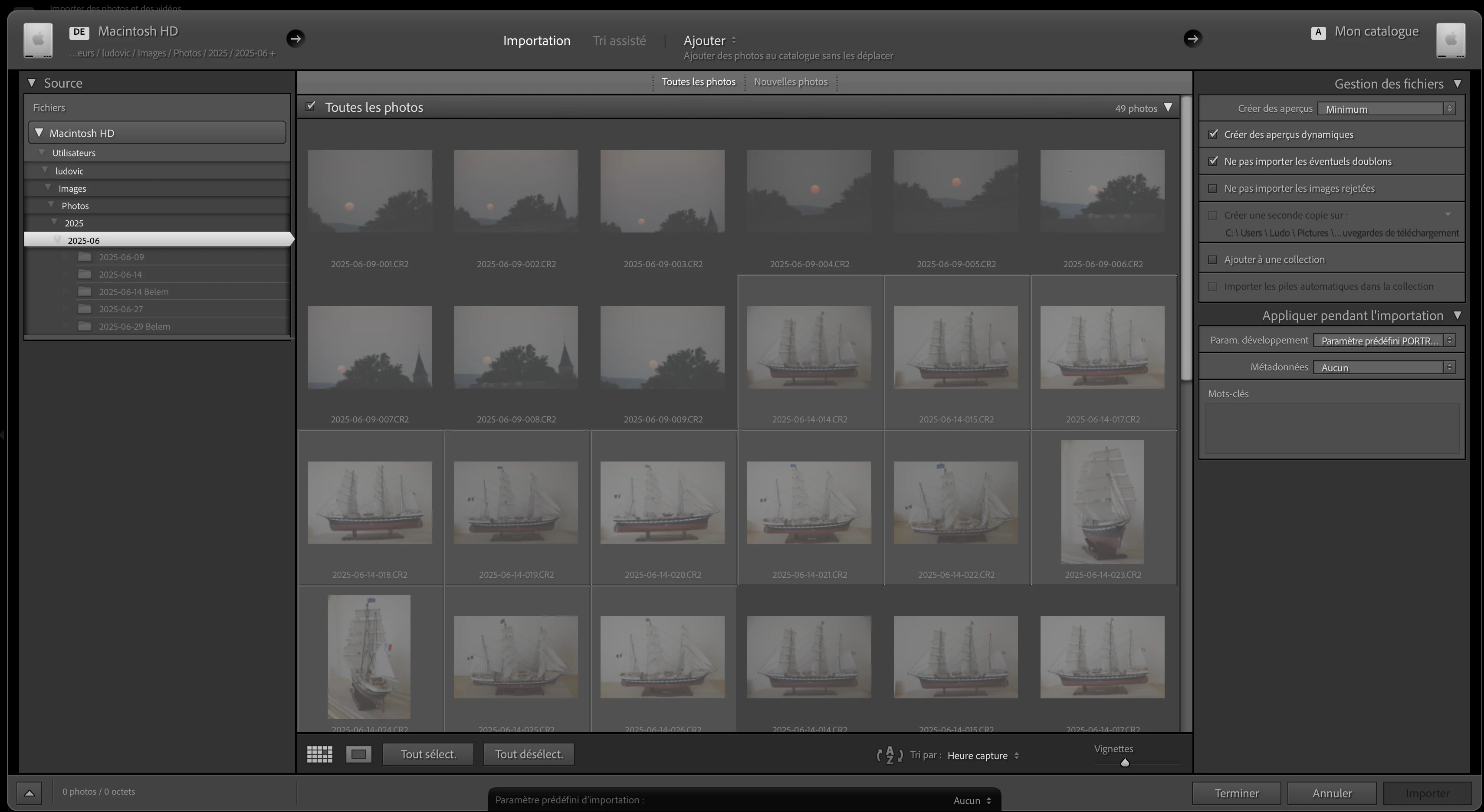Open the Créer des aperçus Minimum dropdown

coord(1386,109)
